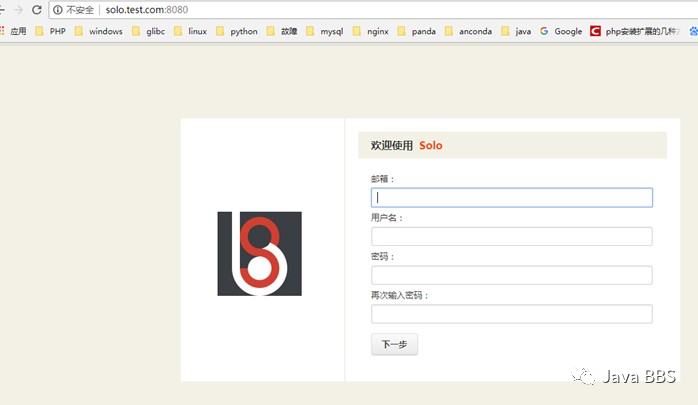Click the Solo logo image

[260, 254]
